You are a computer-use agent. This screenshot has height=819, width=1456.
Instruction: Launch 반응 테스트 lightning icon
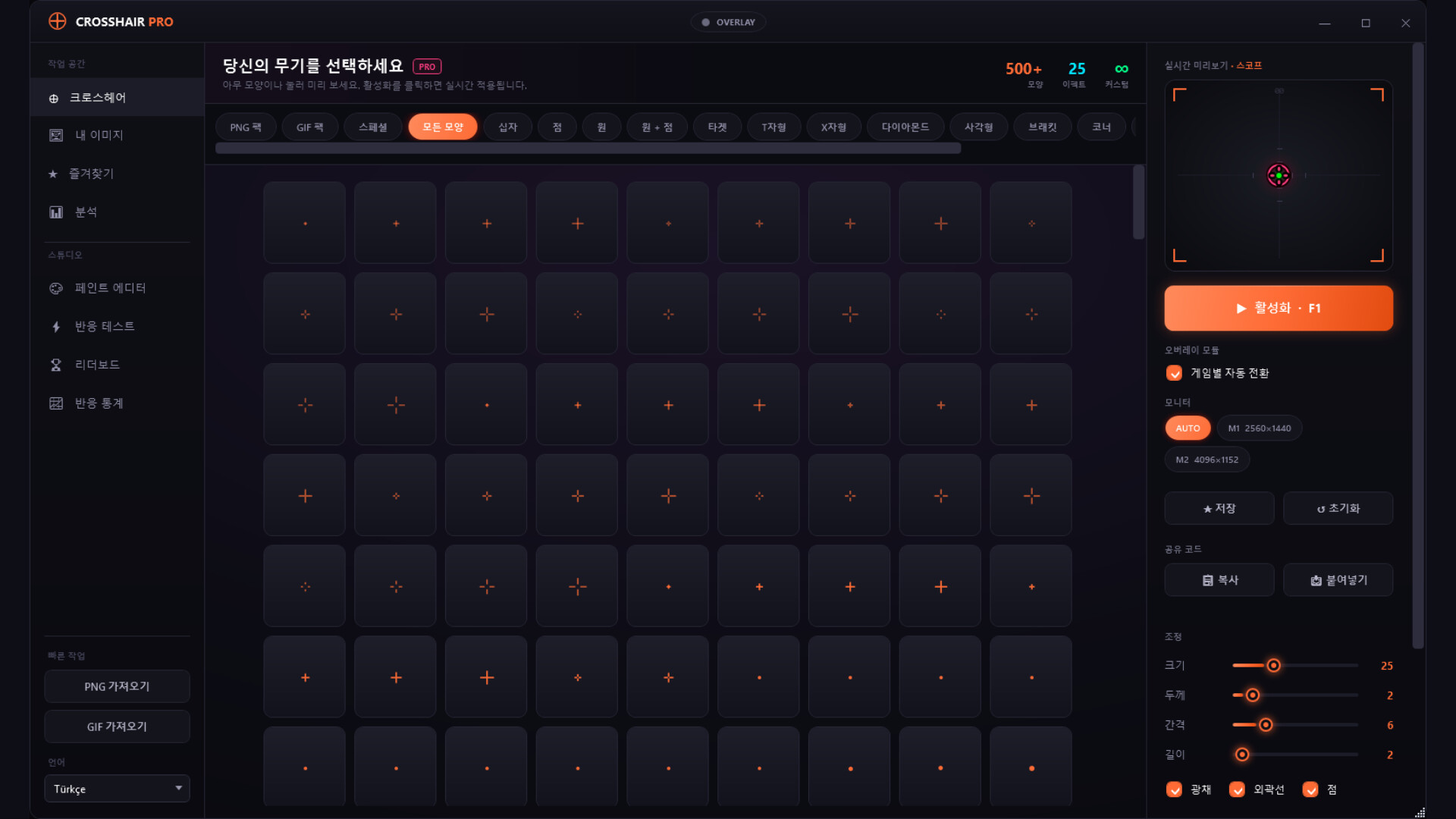coord(56,327)
